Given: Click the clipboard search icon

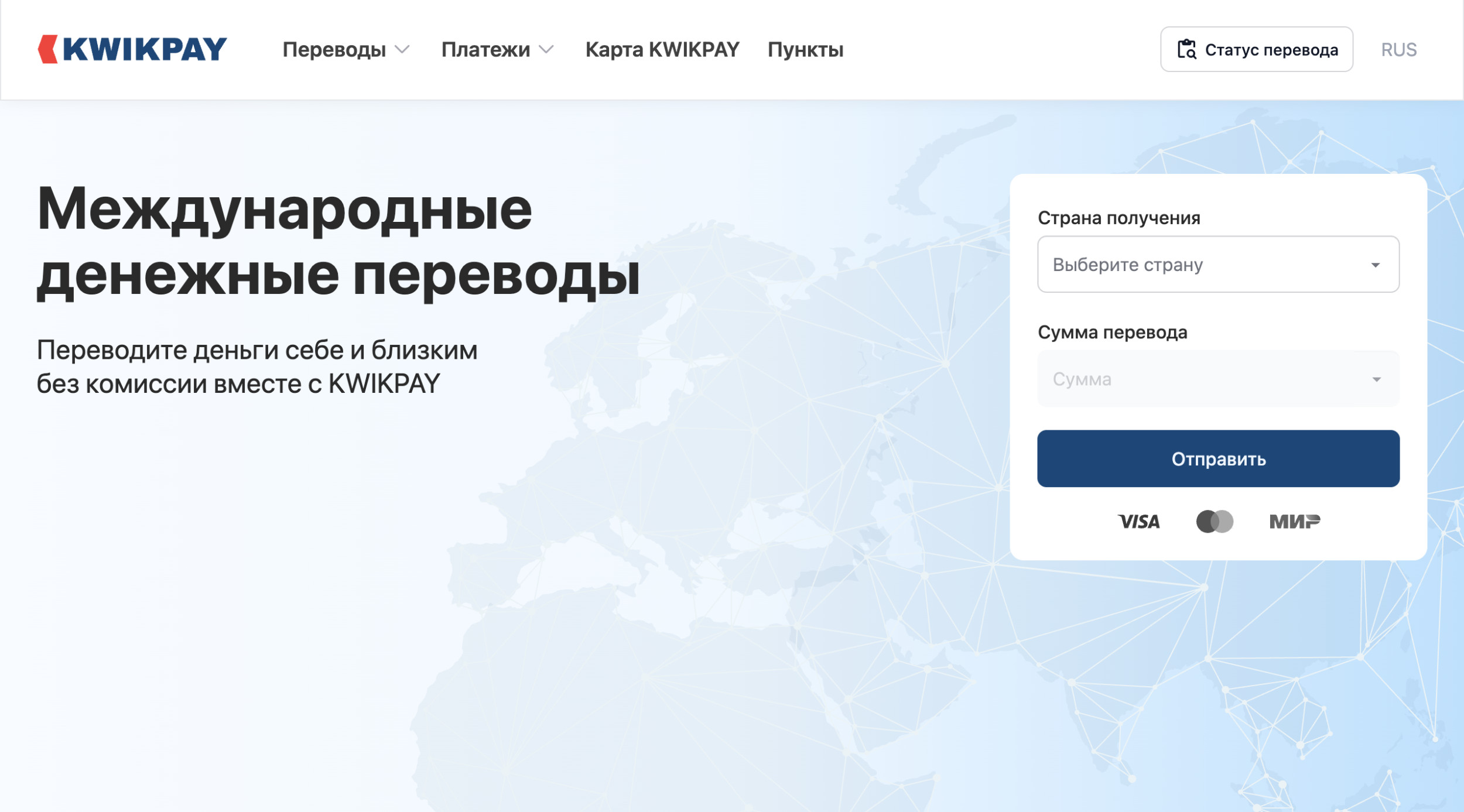Looking at the screenshot, I should (1187, 49).
